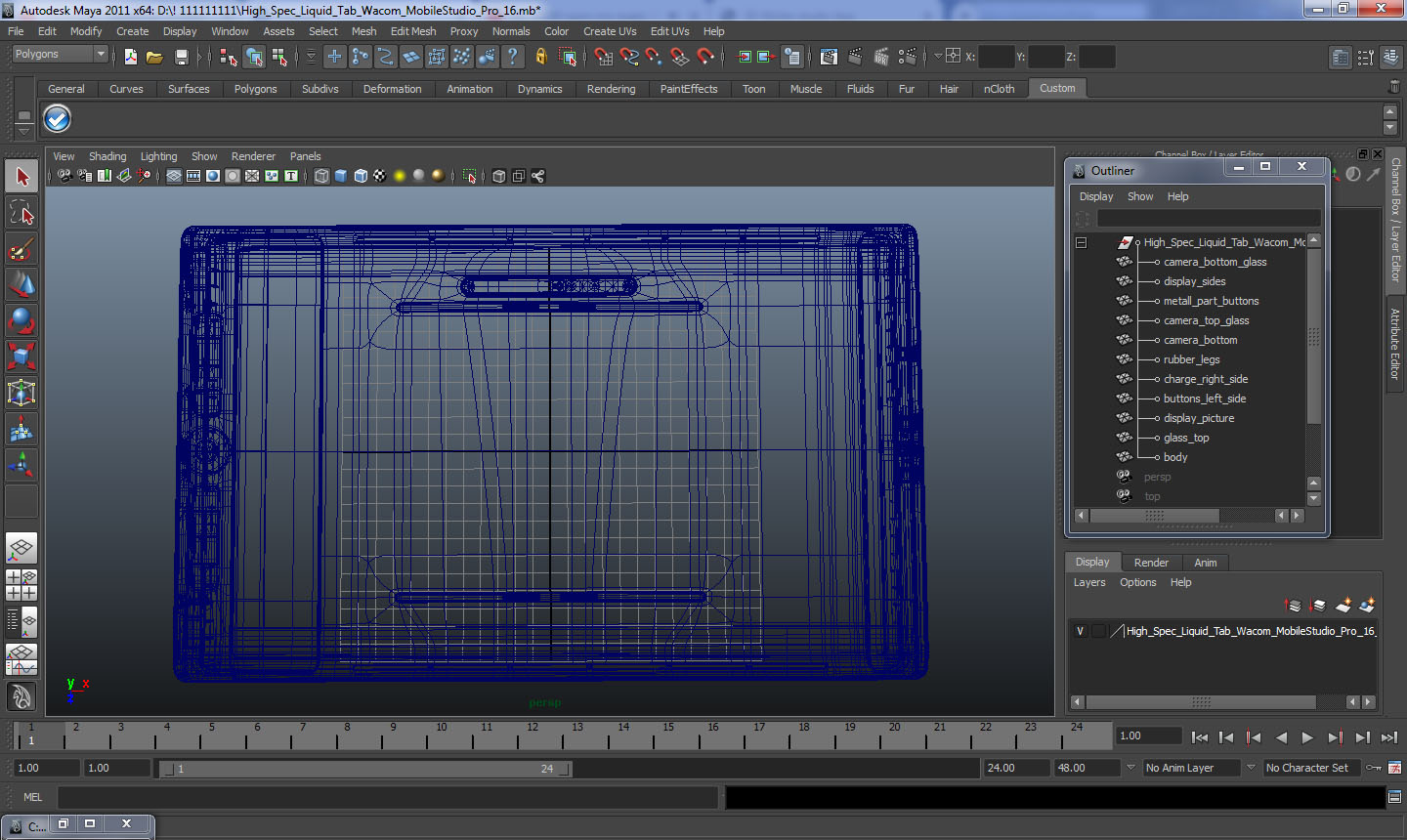
Task: Open the shelf options arrow menu
Action: coord(23,130)
